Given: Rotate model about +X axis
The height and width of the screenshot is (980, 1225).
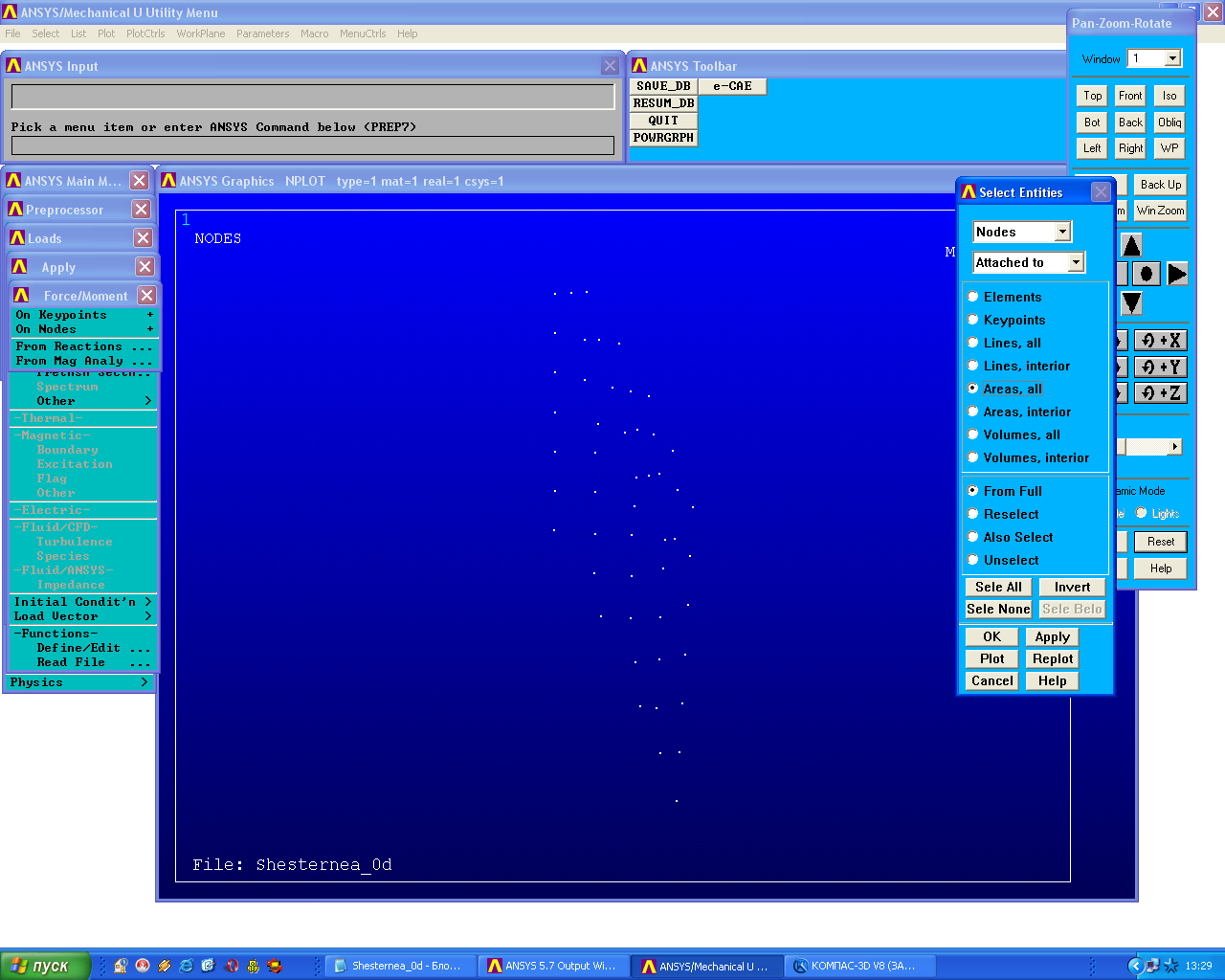Looking at the screenshot, I should pyautogui.click(x=1161, y=341).
